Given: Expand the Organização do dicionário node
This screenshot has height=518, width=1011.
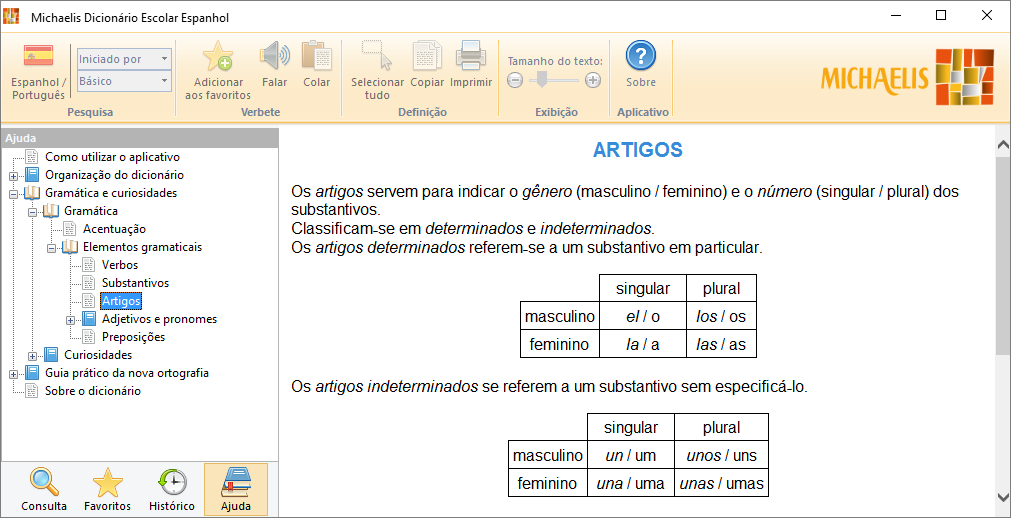Looking at the screenshot, I should coord(14,175).
